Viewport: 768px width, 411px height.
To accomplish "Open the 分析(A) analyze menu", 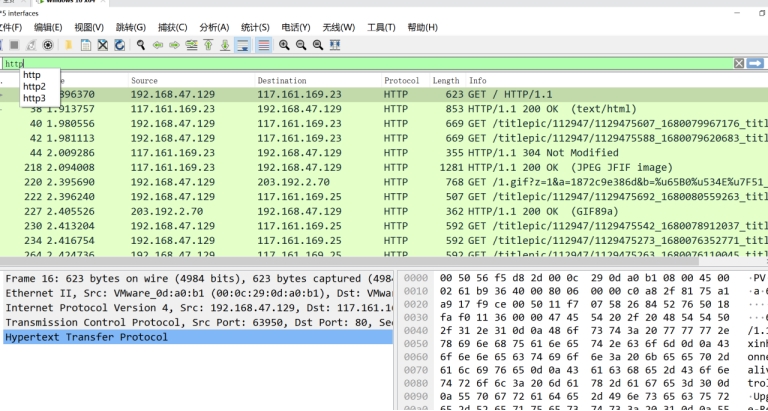I will pos(214,27).
